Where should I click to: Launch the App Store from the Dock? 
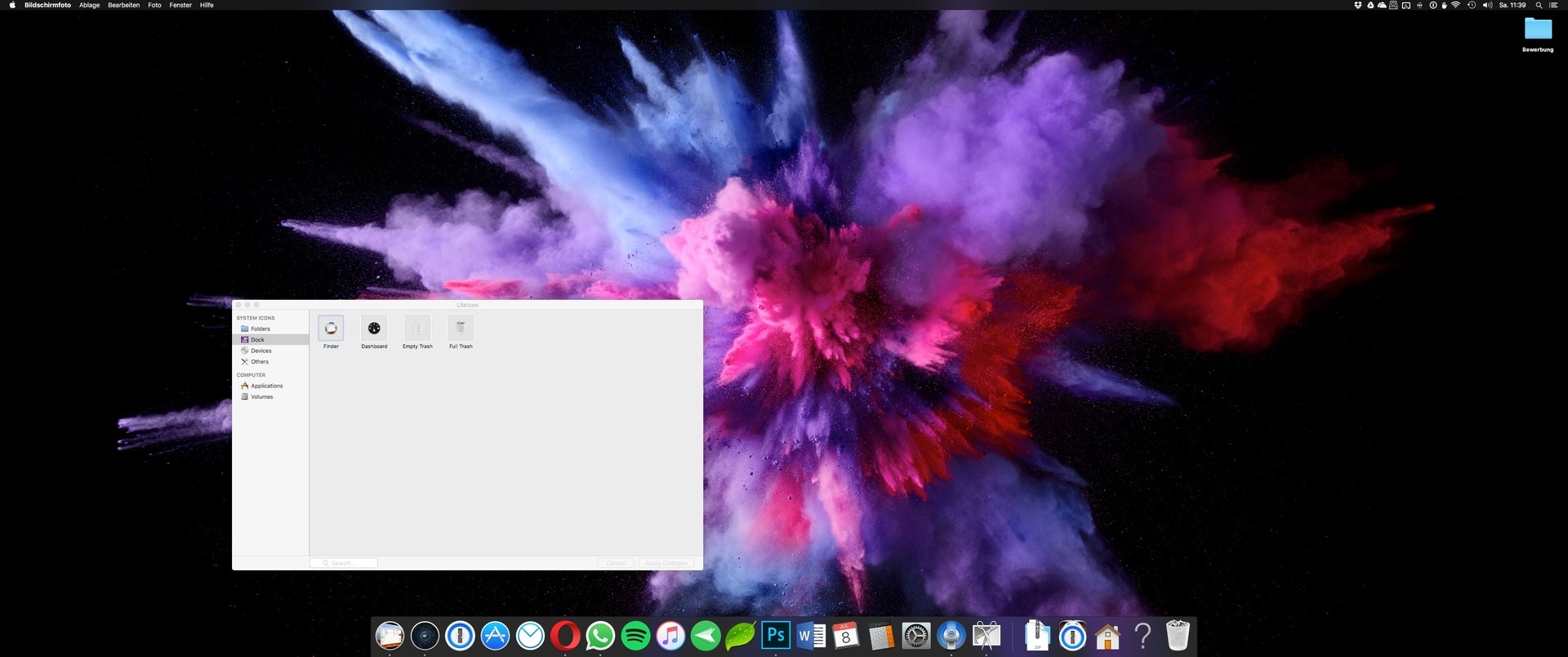[x=495, y=636]
